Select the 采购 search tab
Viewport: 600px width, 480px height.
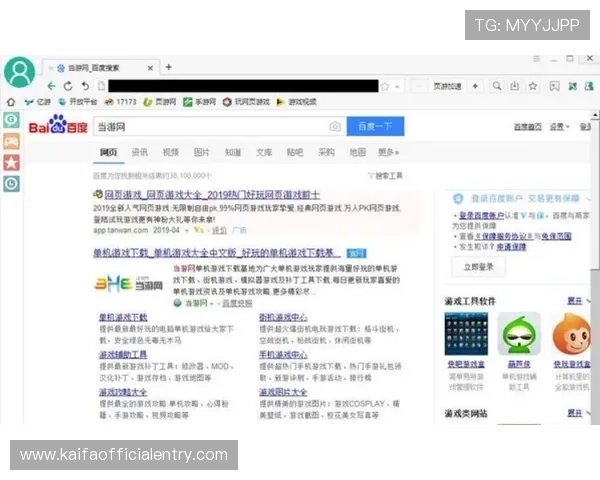(326, 152)
